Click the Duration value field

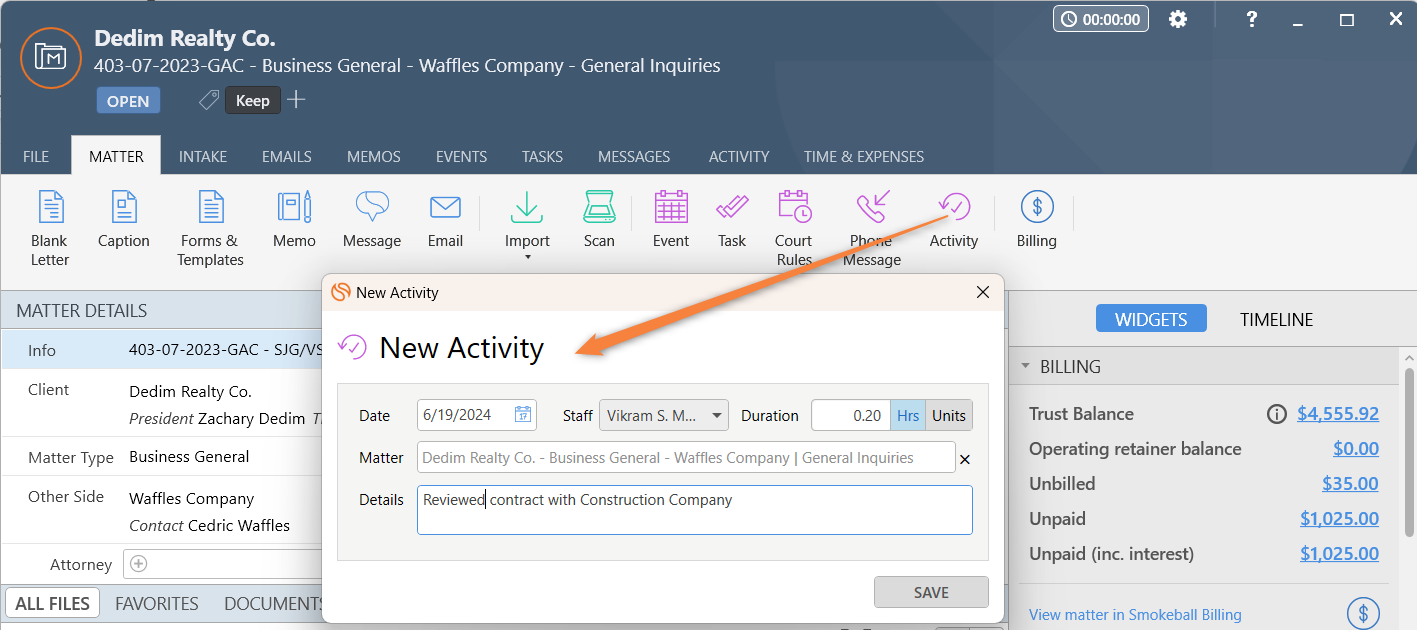[850, 415]
